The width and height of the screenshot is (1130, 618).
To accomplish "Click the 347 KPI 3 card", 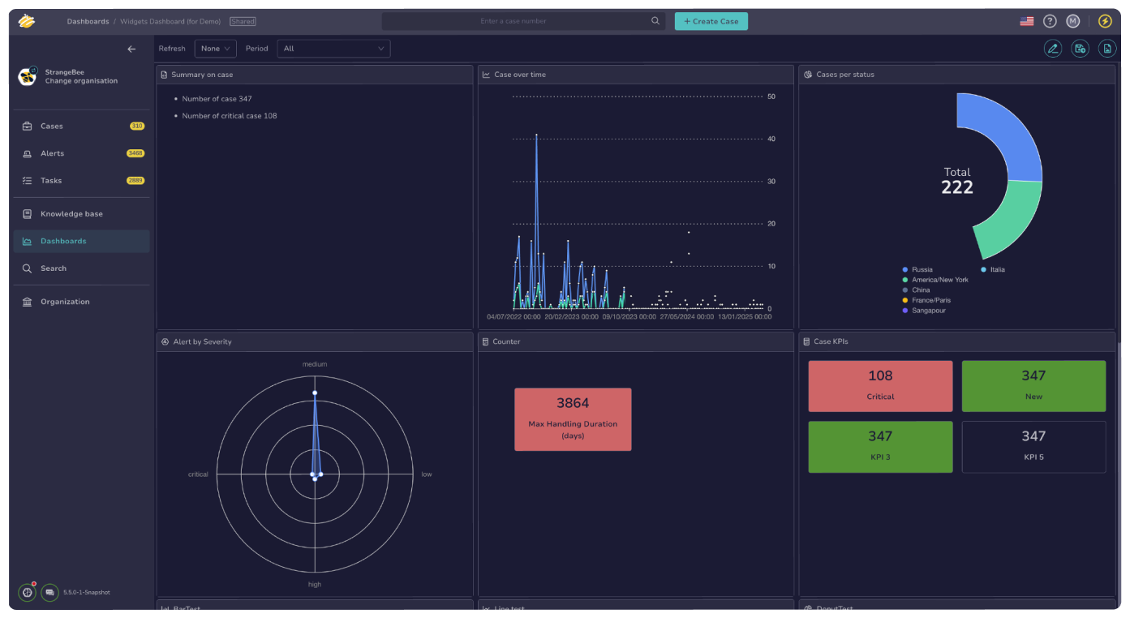I will pos(880,447).
